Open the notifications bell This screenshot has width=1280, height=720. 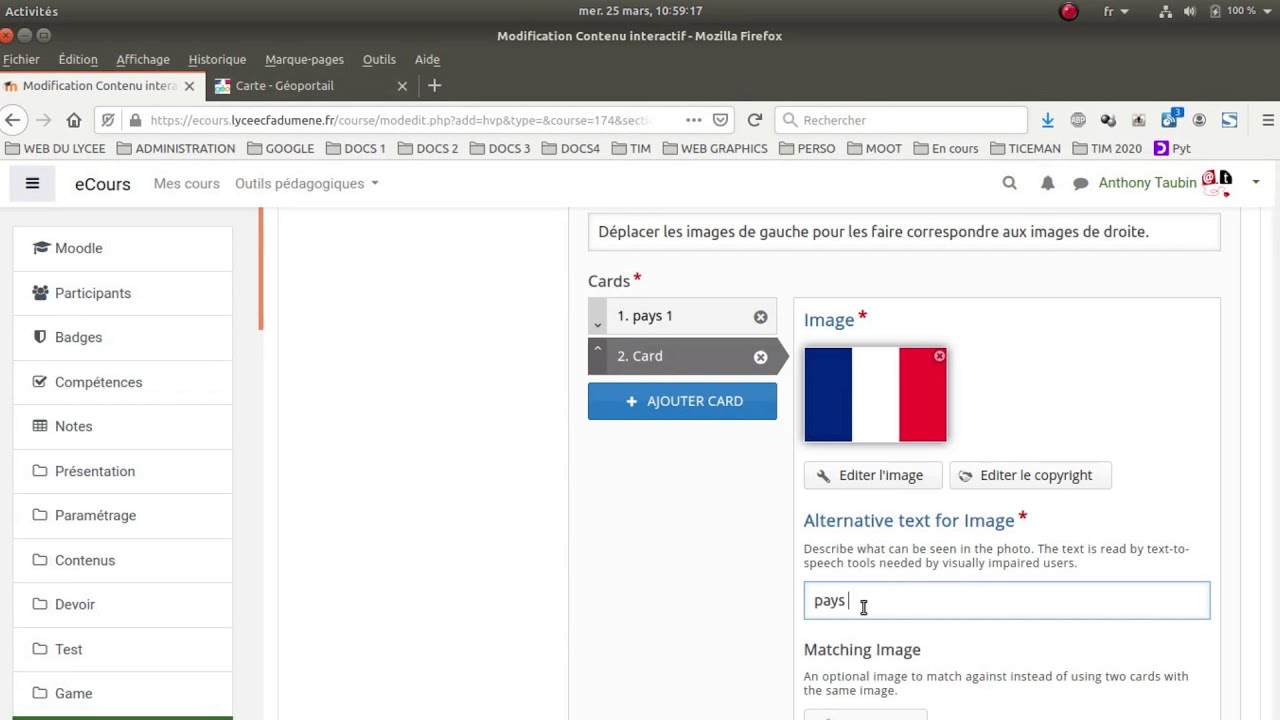tap(1047, 183)
